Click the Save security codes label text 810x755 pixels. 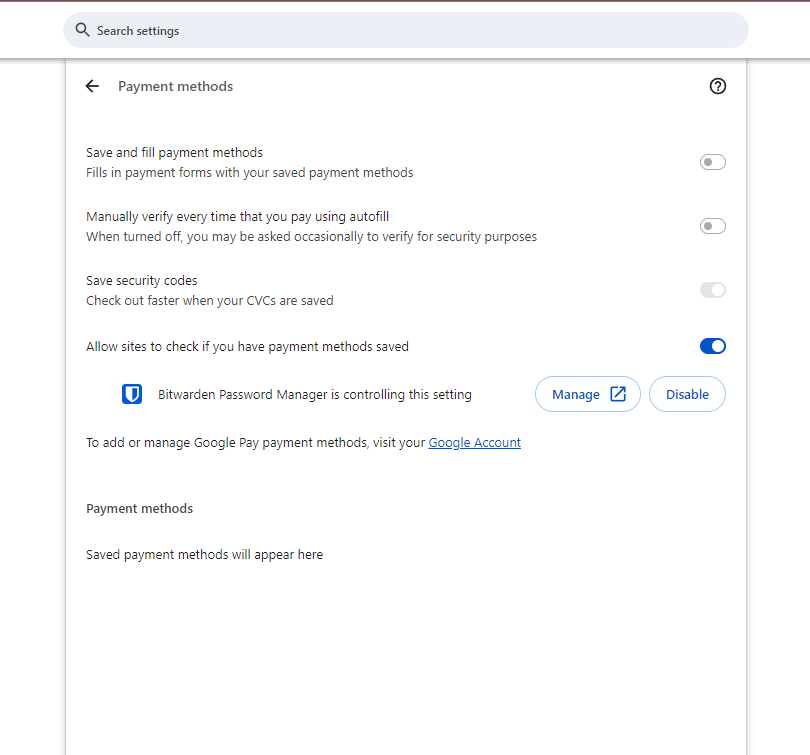pyautogui.click(x=142, y=280)
